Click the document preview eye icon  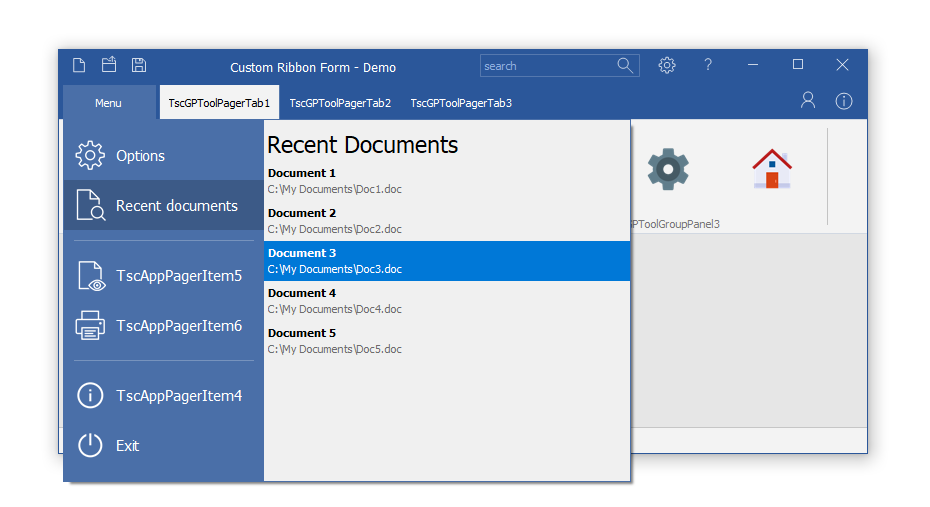[91, 276]
